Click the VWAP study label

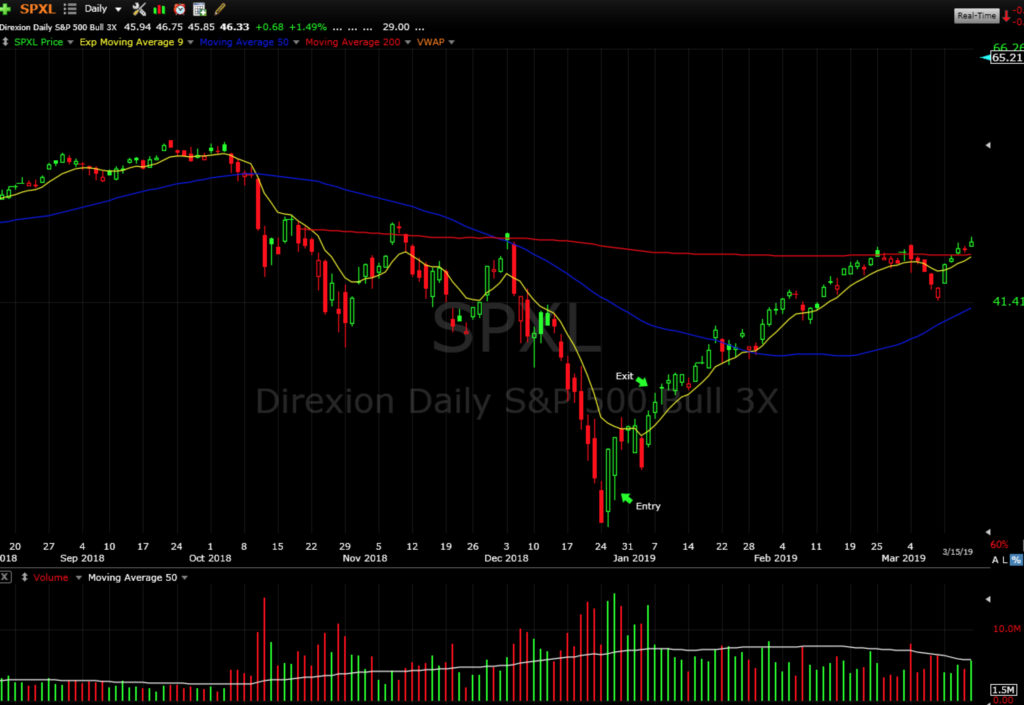pyautogui.click(x=430, y=42)
